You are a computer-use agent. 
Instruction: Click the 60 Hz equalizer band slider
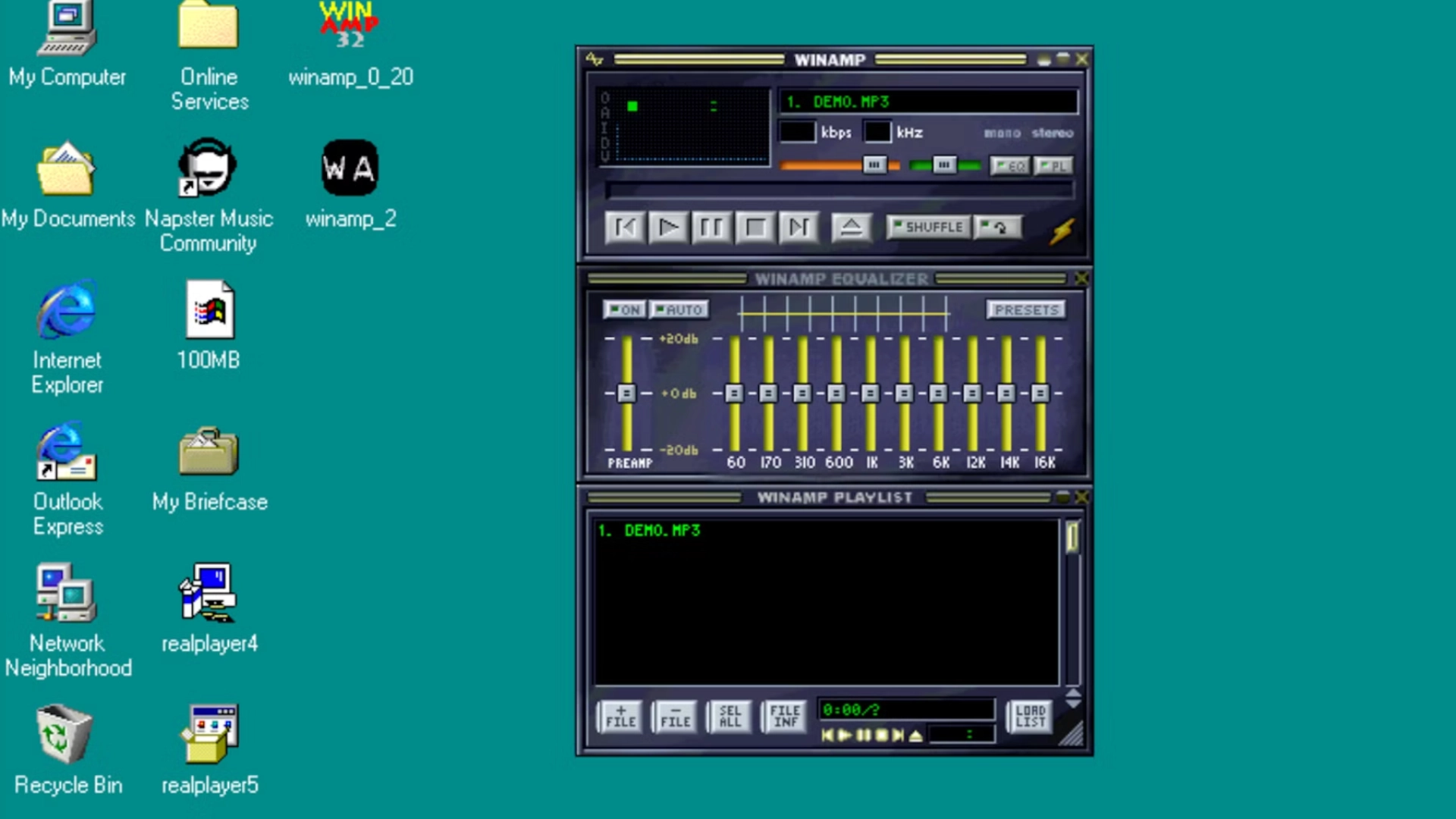coord(734,393)
